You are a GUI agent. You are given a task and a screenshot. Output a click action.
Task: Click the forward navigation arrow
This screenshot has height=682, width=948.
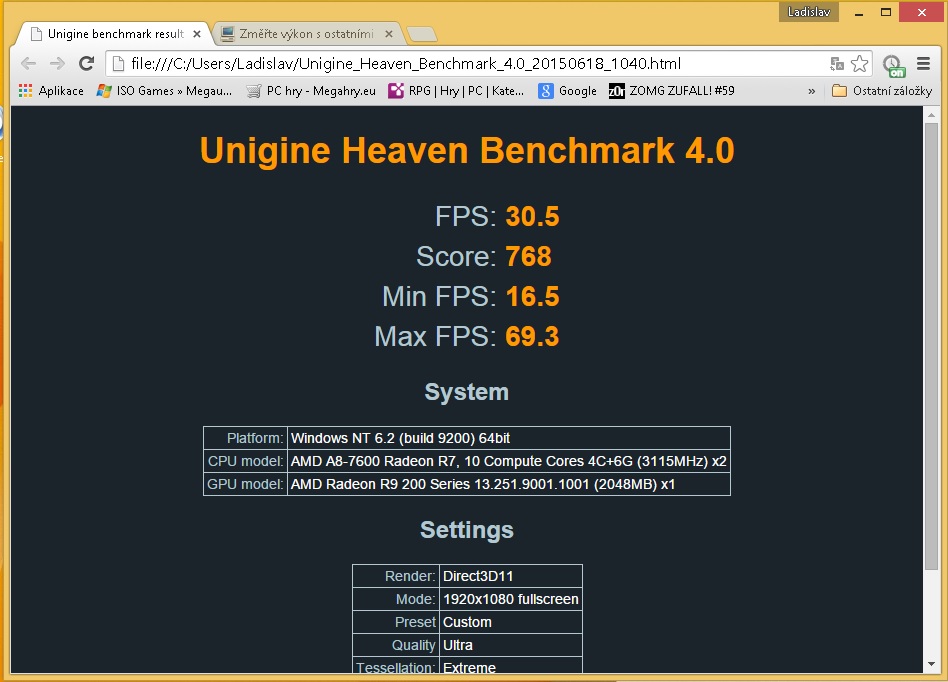click(x=57, y=63)
